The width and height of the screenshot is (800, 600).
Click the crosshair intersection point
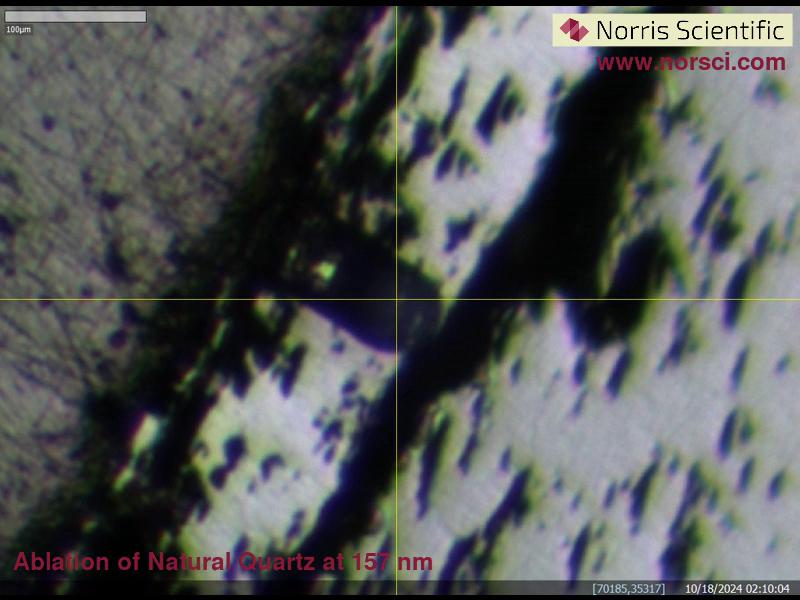pos(397,299)
